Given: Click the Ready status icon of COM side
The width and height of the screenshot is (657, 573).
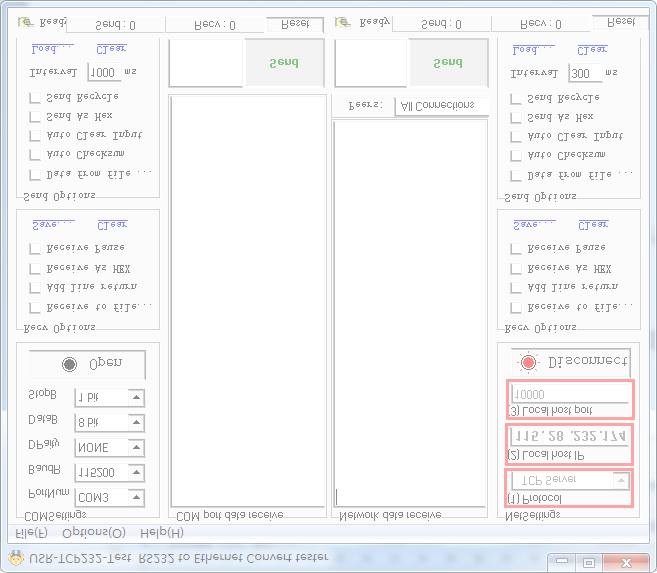Looking at the screenshot, I should click(x=26, y=22).
